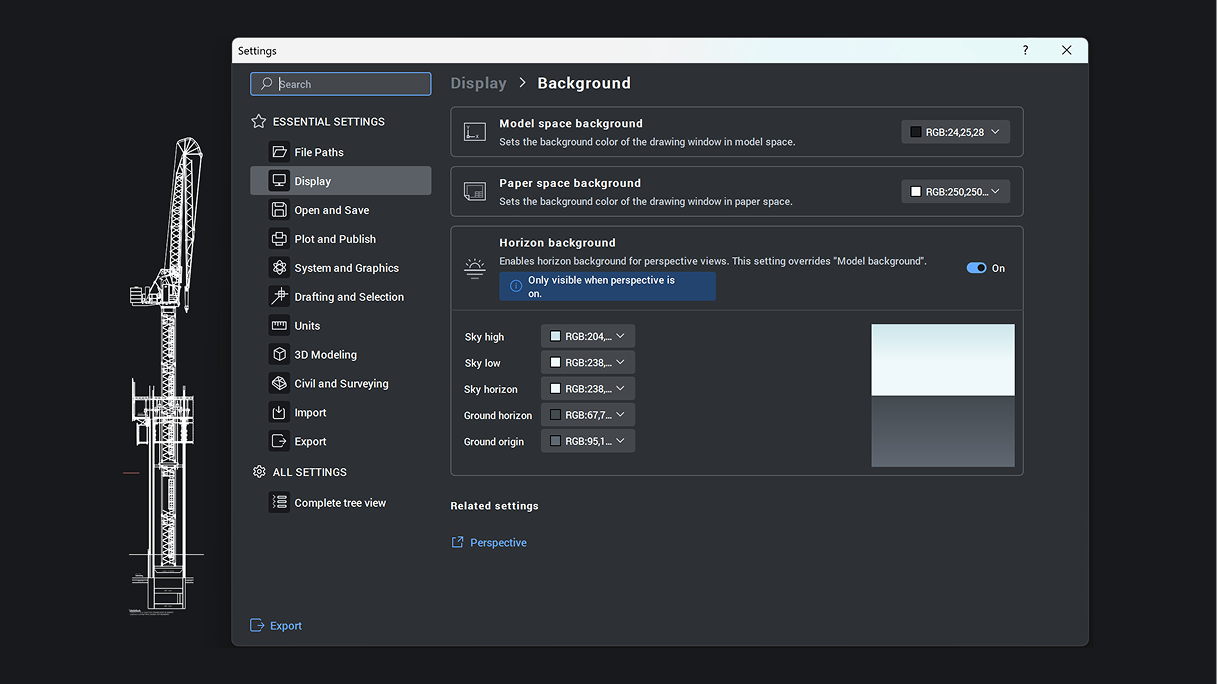Click the Drafting and Selection crosshair icon
This screenshot has width=1217, height=684.
pyautogui.click(x=279, y=297)
